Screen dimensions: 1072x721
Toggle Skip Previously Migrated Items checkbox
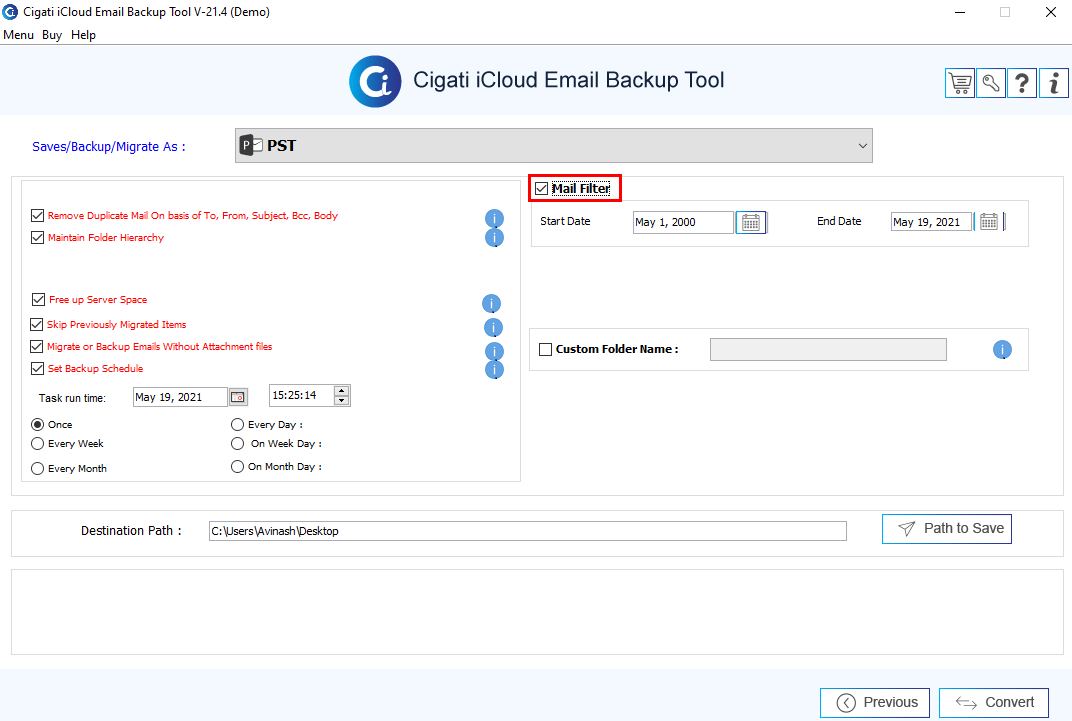[x=37, y=325]
